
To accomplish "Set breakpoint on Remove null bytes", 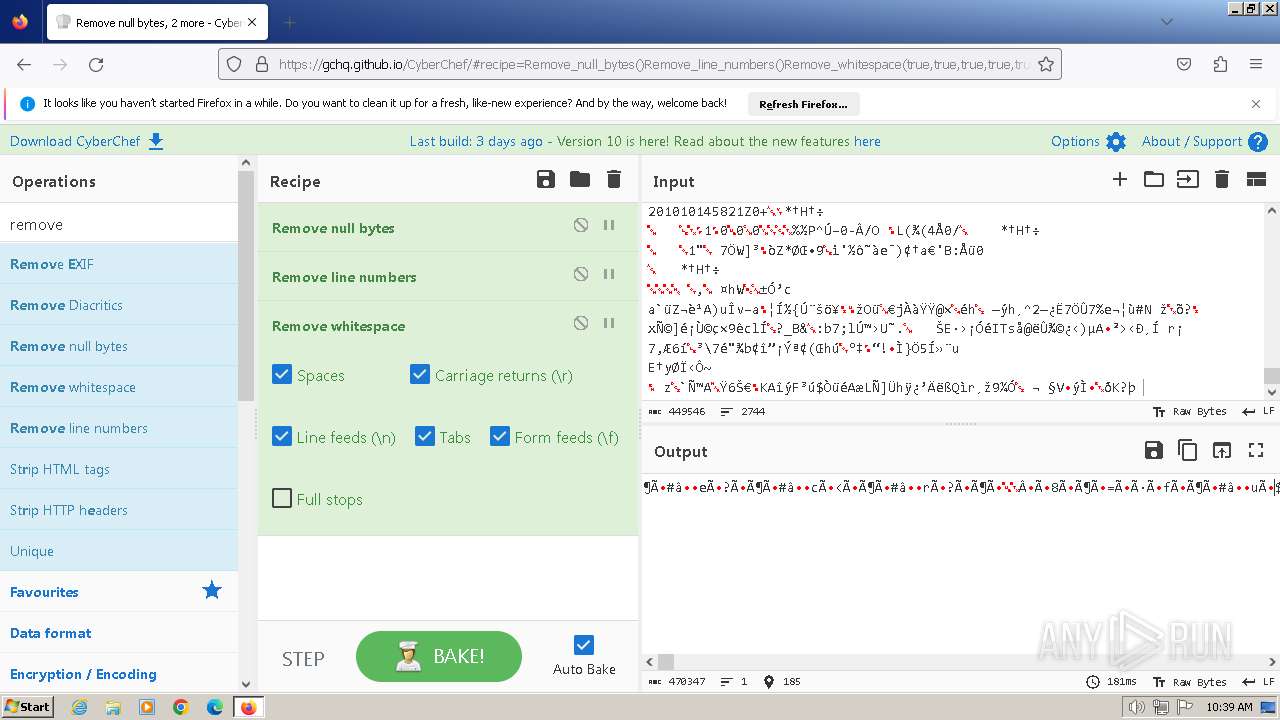I will tap(608, 226).
